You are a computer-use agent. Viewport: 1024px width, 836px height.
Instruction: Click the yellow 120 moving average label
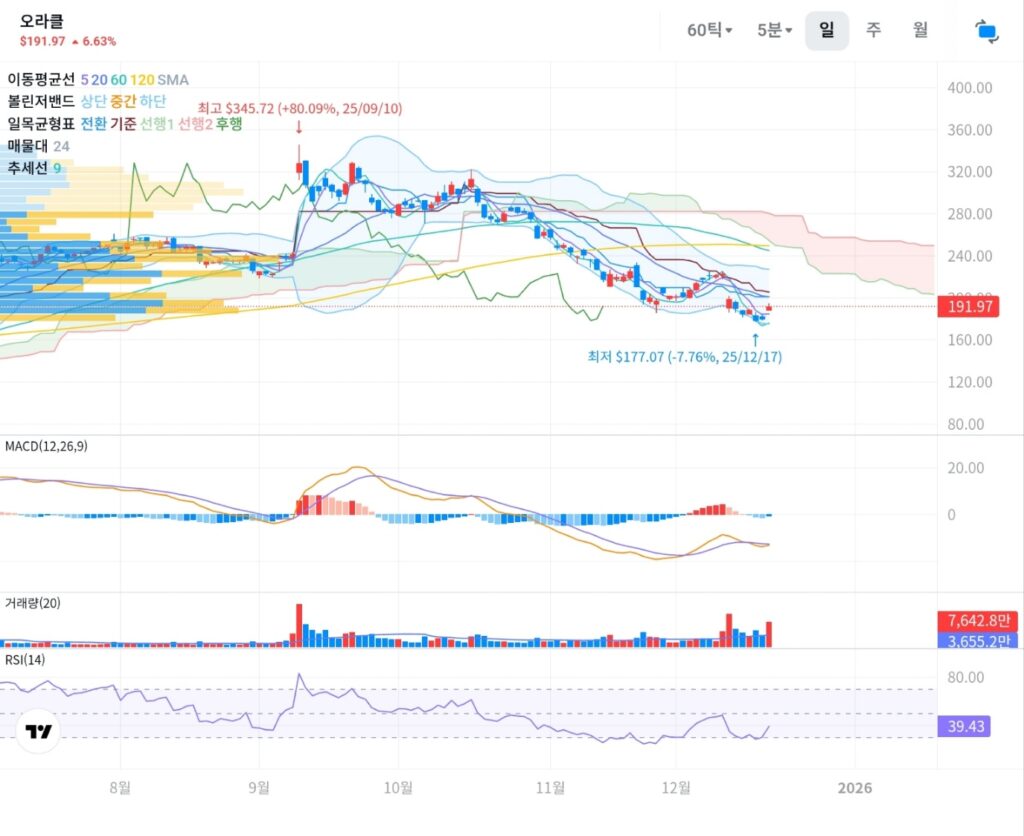point(141,79)
